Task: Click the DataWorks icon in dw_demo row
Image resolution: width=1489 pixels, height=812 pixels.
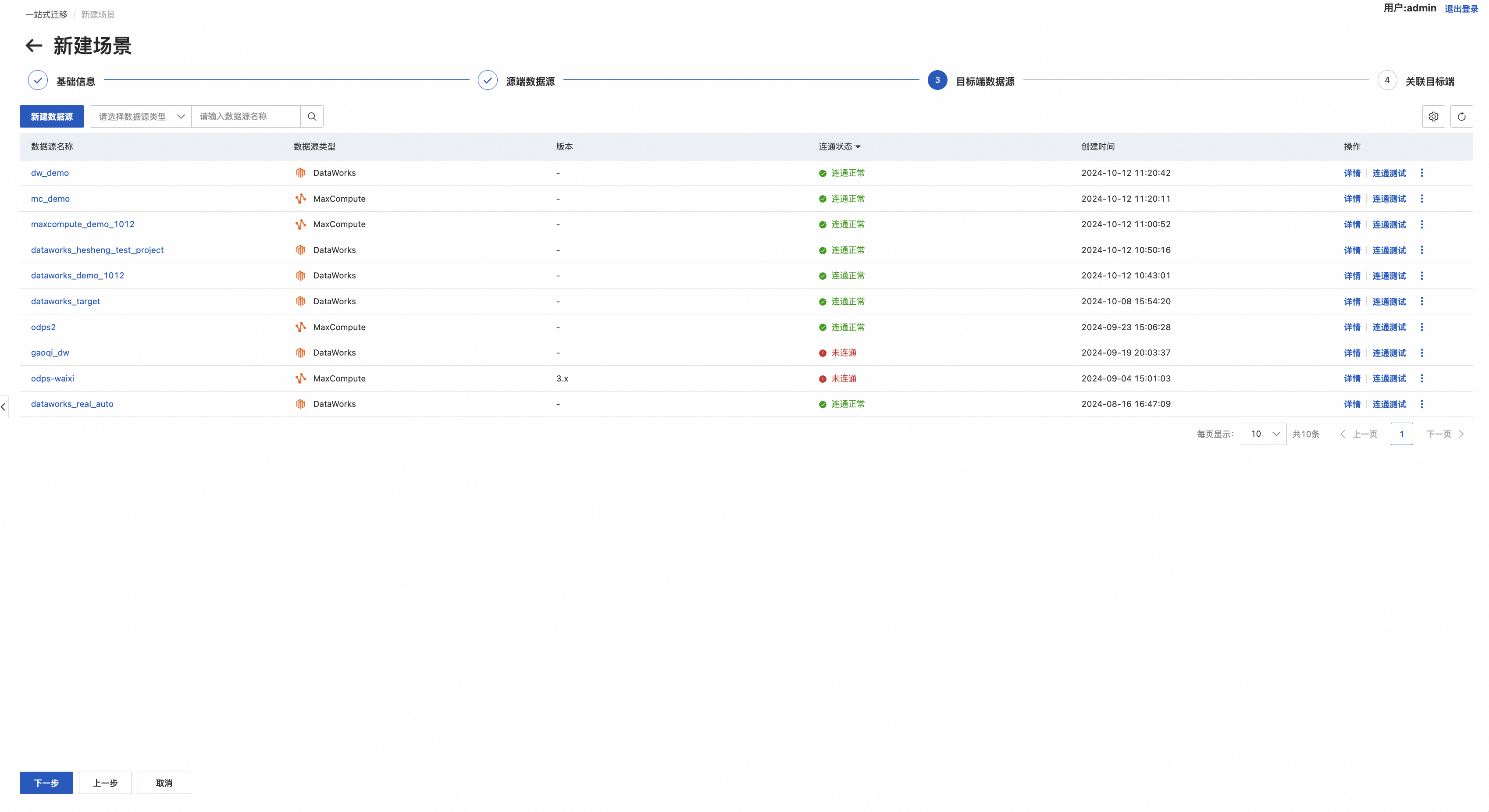Action: click(301, 173)
